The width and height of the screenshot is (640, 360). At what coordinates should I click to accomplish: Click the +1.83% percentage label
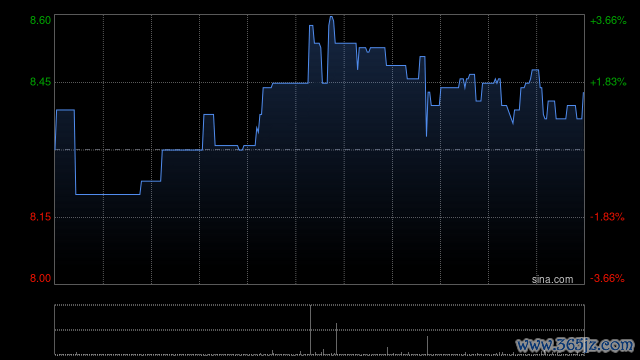(608, 82)
